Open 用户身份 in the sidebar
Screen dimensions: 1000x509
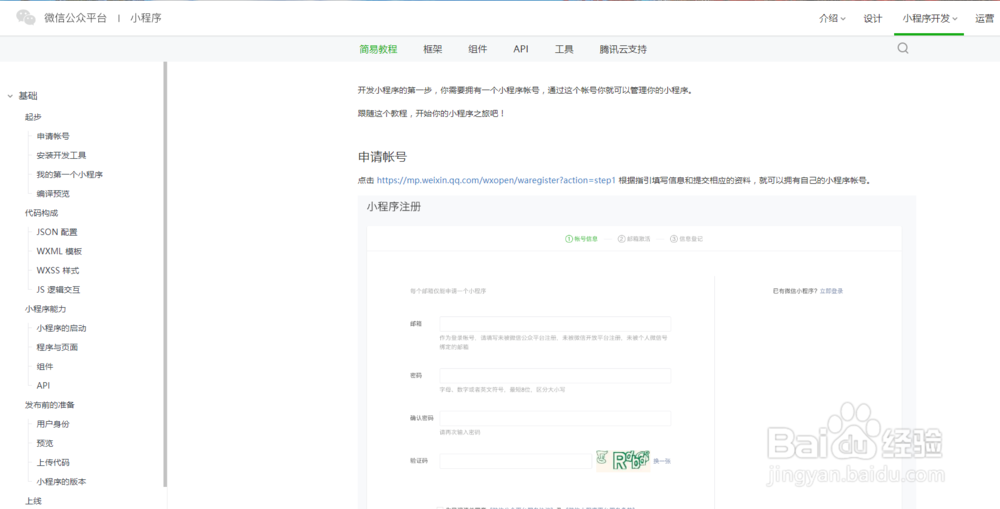coord(53,424)
